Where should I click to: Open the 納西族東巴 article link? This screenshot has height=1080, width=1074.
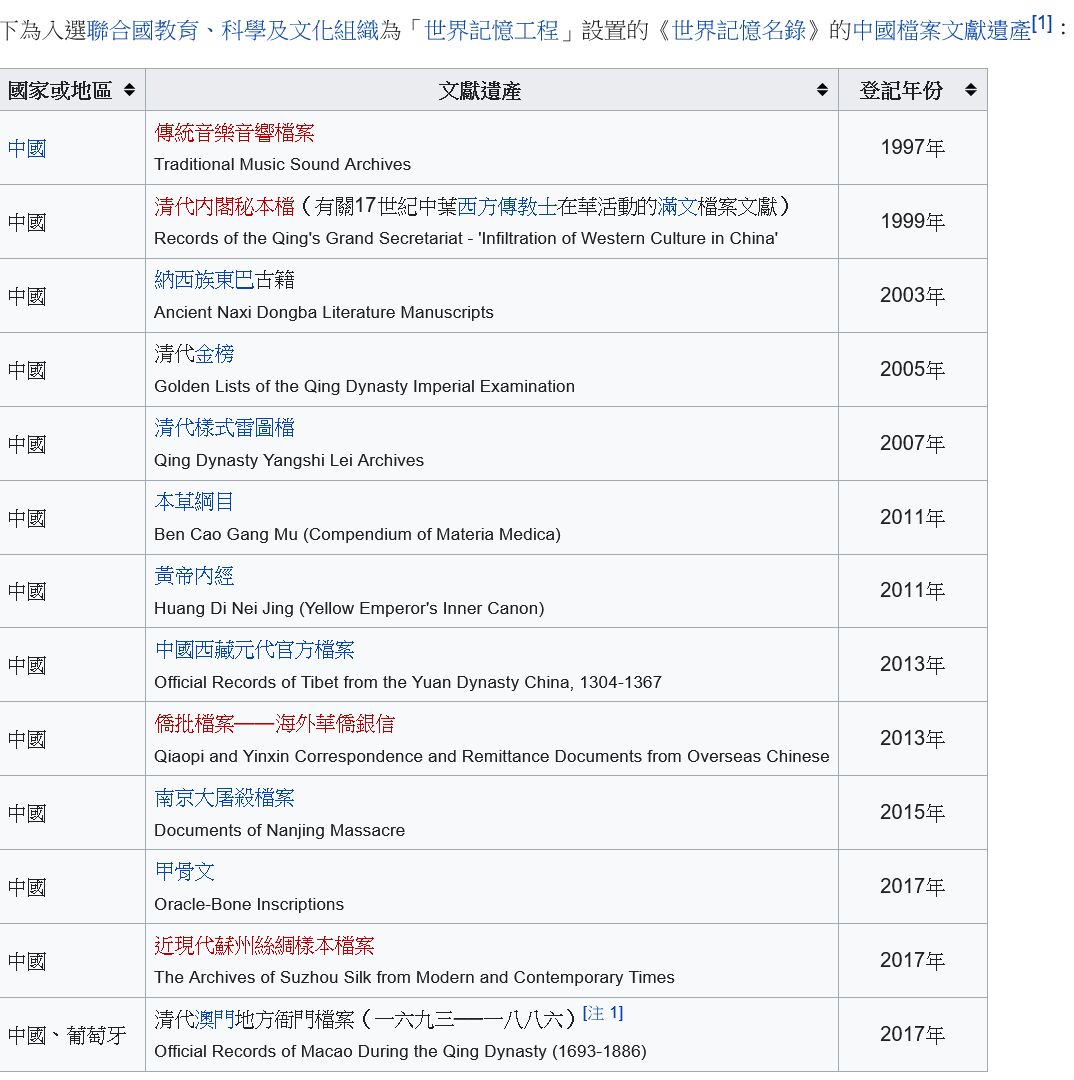(204, 280)
